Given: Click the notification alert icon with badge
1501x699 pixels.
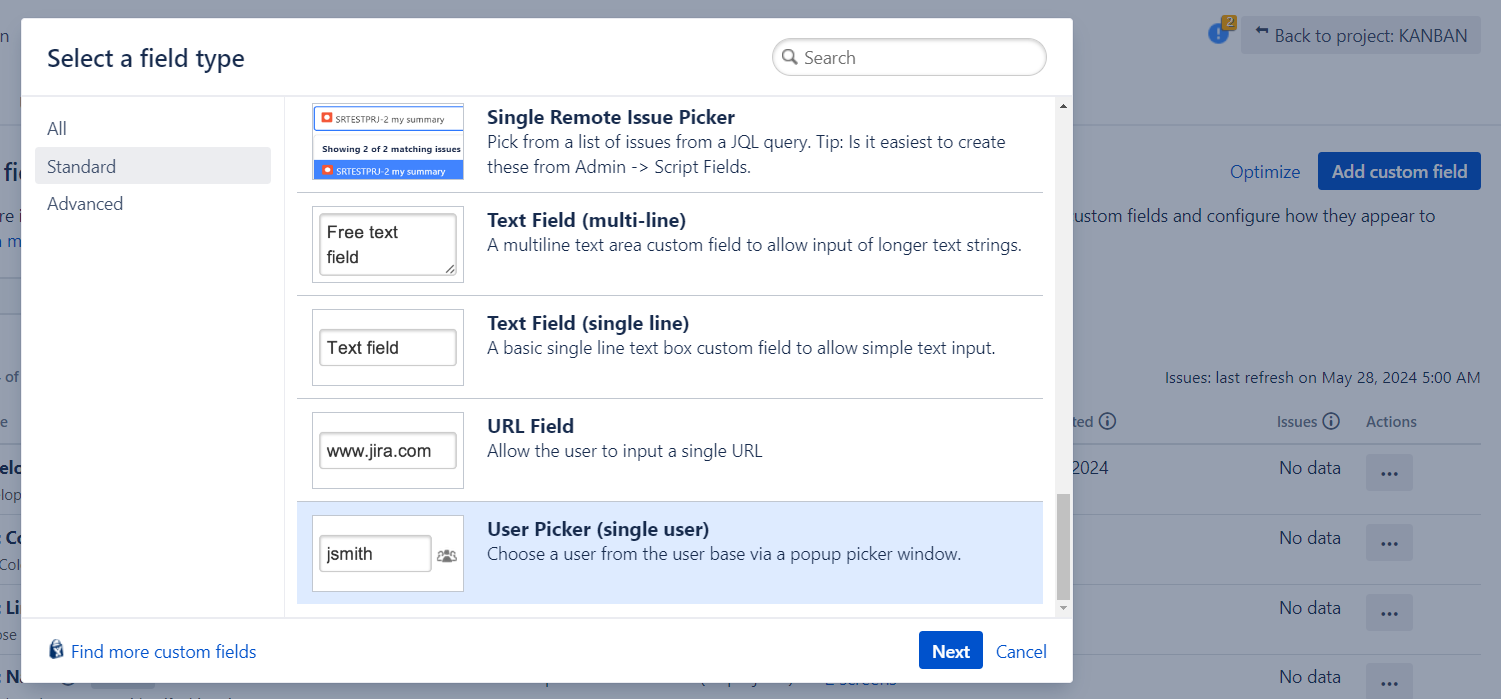Looking at the screenshot, I should coord(1219,34).
